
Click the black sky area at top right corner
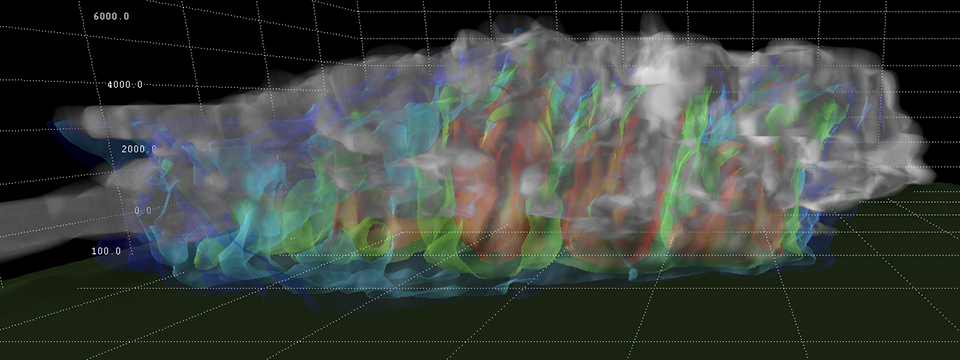pos(918,24)
